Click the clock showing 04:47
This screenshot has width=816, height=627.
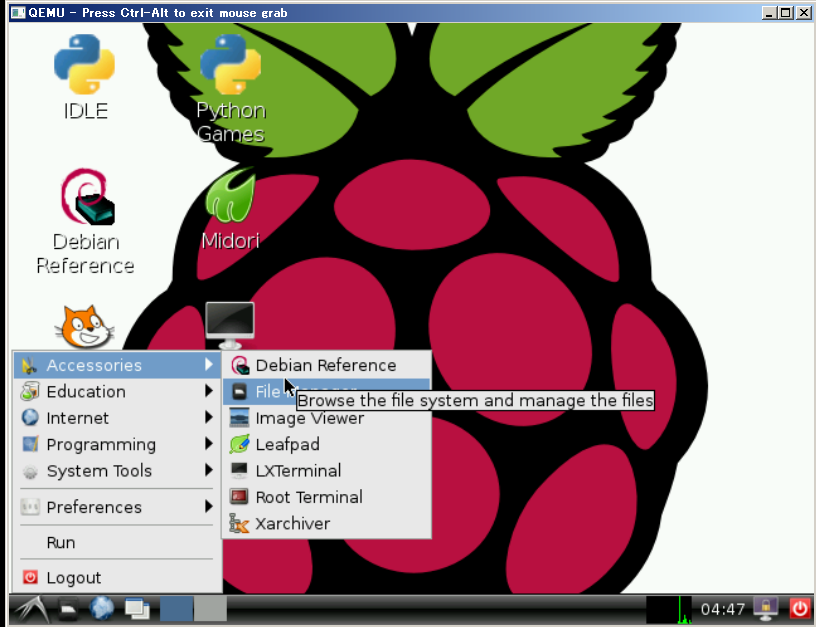(x=723, y=609)
